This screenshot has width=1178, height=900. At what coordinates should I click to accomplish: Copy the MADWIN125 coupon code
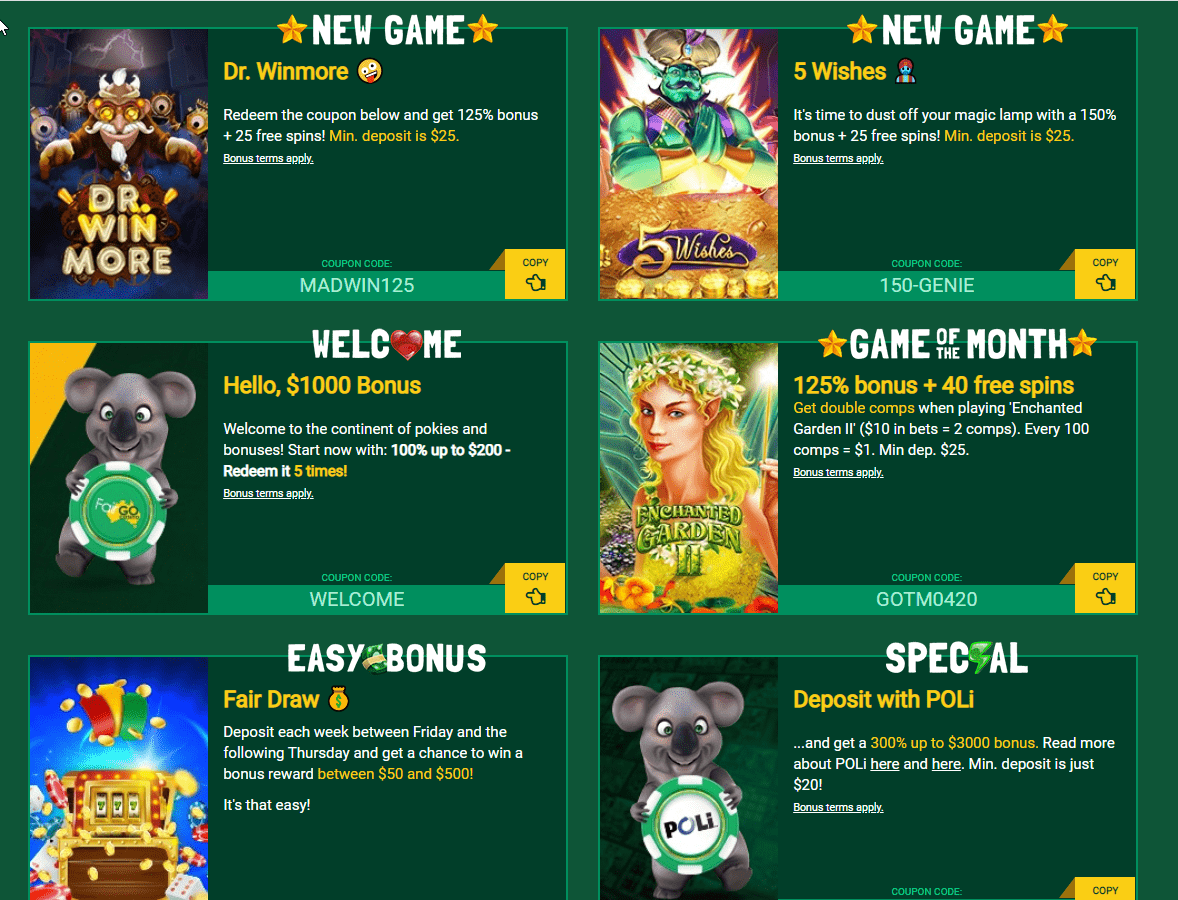(535, 273)
